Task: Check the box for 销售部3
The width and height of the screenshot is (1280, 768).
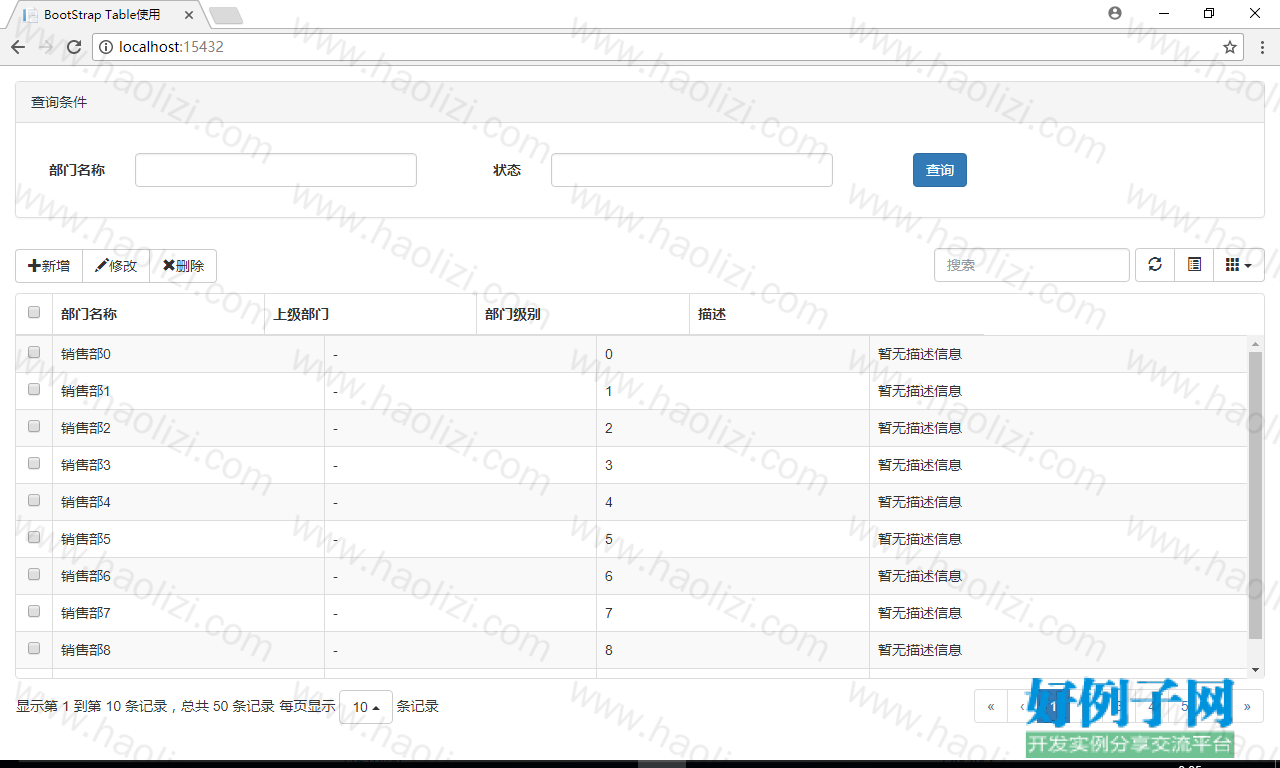Action: tap(34, 463)
